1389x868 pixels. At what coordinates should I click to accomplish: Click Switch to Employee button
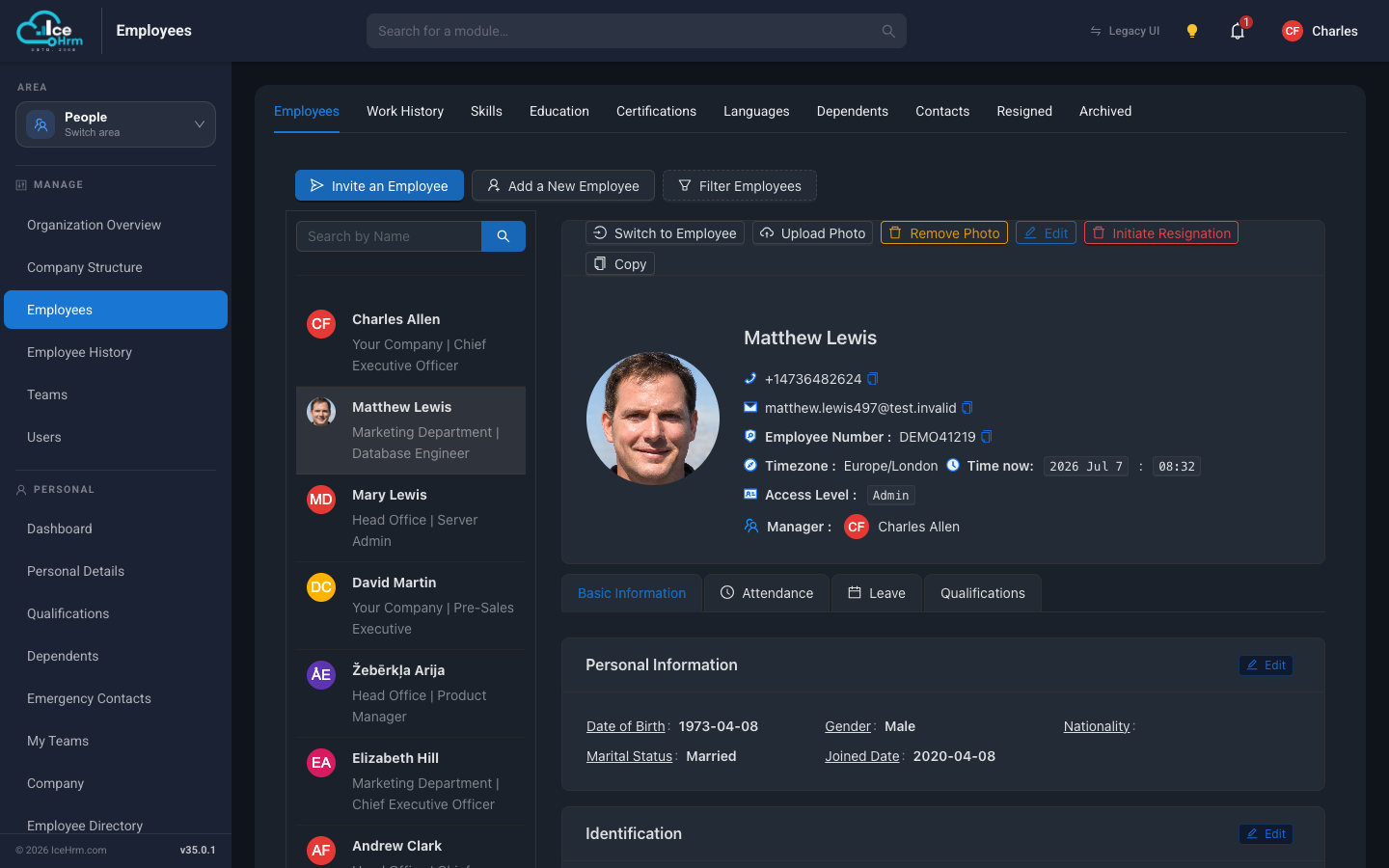(665, 233)
